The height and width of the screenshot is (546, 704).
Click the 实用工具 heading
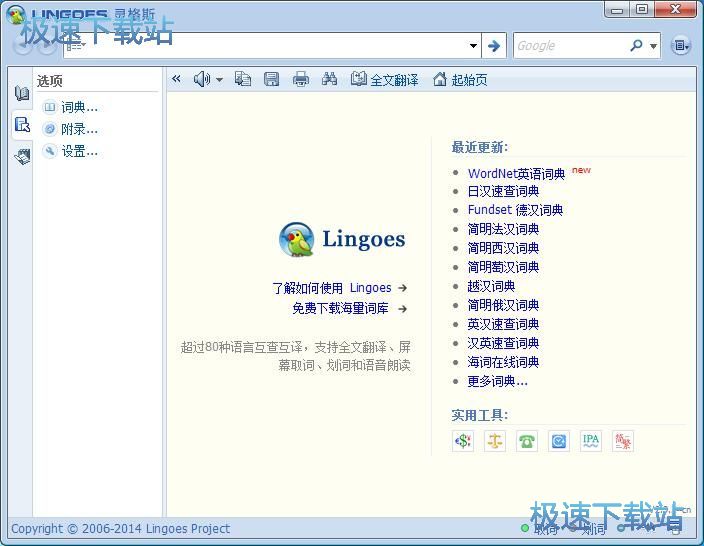[x=480, y=415]
